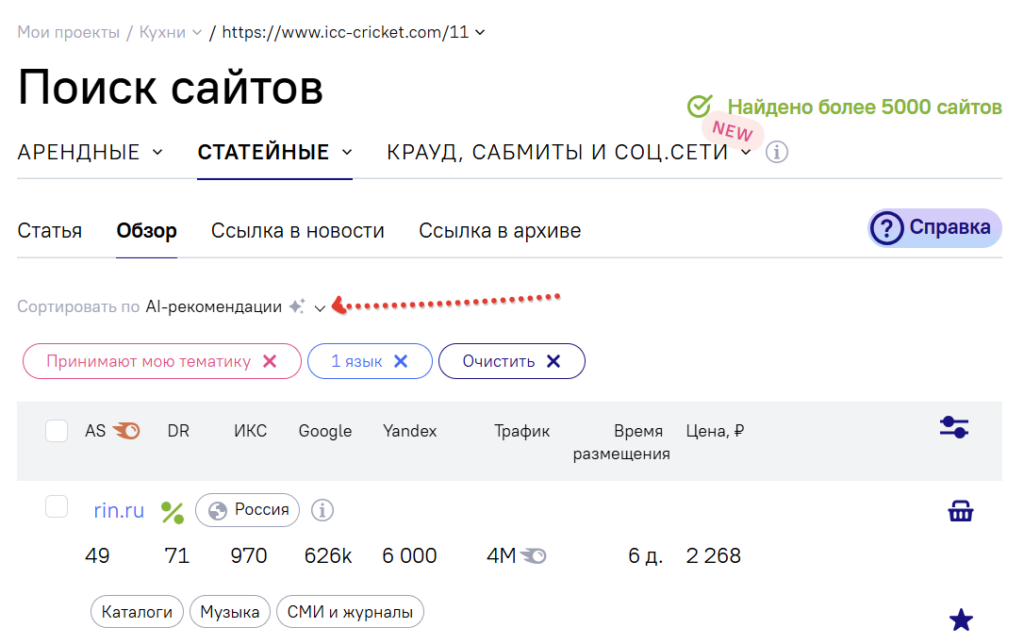The image size is (1024, 644).
Task: Expand the Сортировать по AI-рекомендации dropdown
Action: [319, 308]
